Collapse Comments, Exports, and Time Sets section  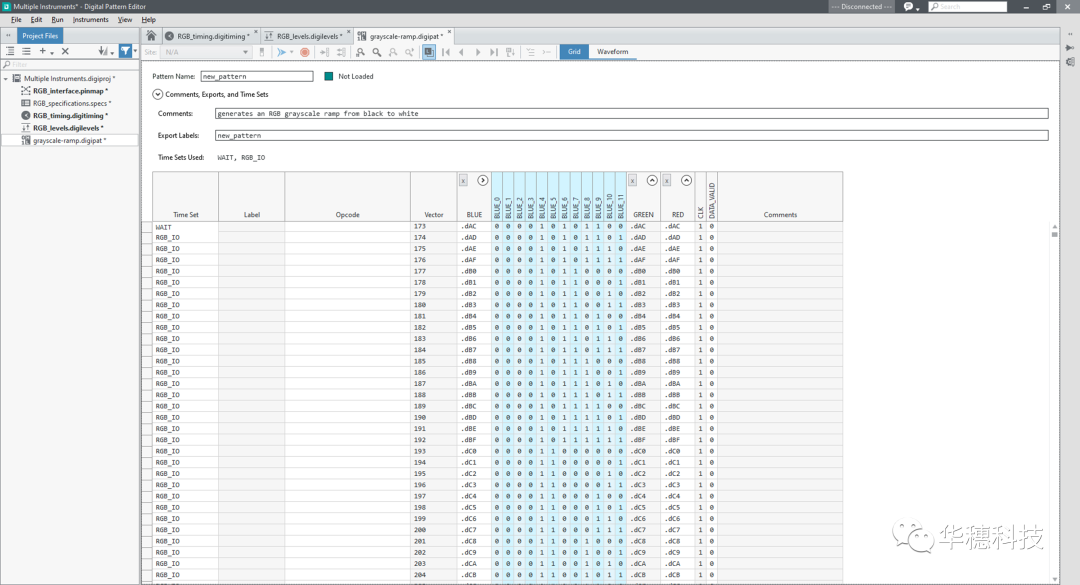pyautogui.click(x=158, y=94)
